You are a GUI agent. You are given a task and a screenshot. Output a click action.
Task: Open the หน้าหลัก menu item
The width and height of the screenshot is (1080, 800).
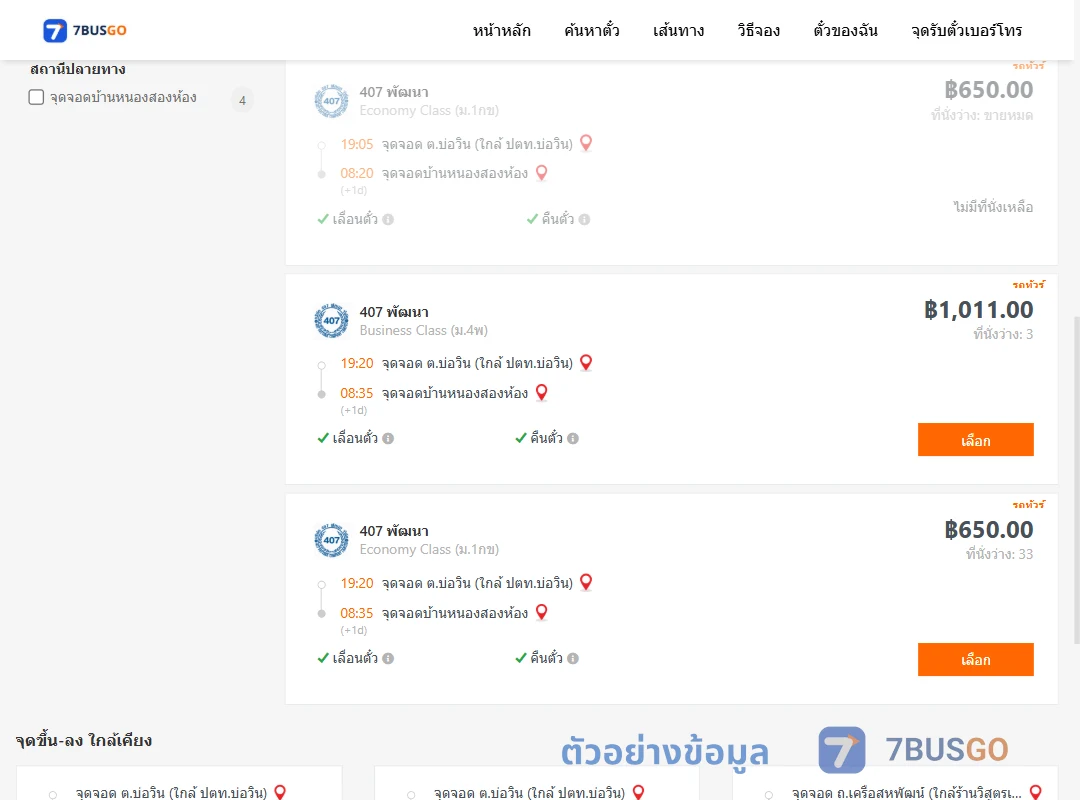(x=501, y=30)
